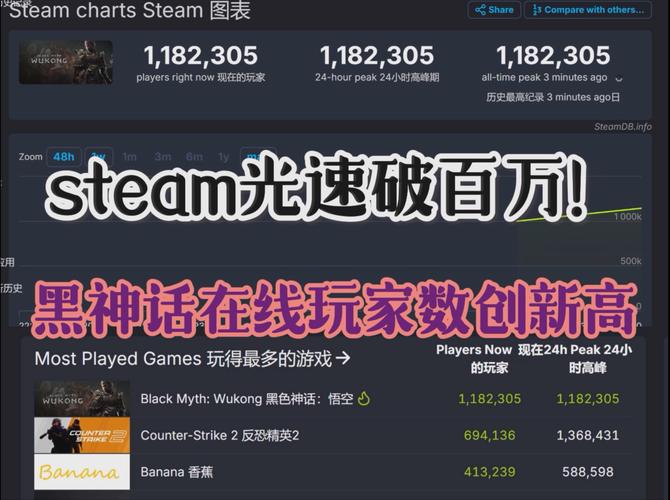Viewport: 670px width, 500px height.
Task: Click 694,136 players now value
Action: pyautogui.click(x=490, y=435)
